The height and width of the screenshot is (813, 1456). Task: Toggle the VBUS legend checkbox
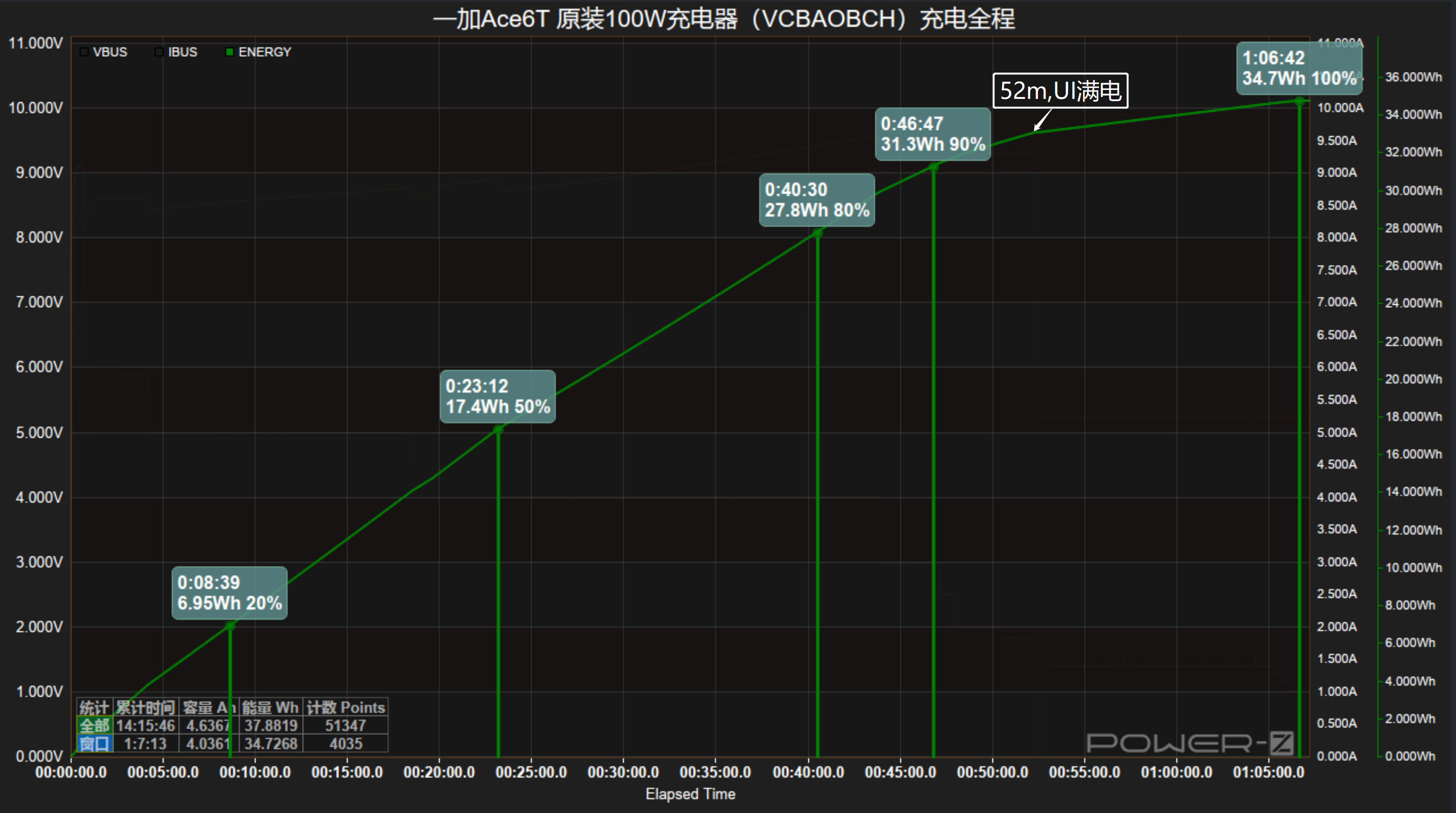84,52
